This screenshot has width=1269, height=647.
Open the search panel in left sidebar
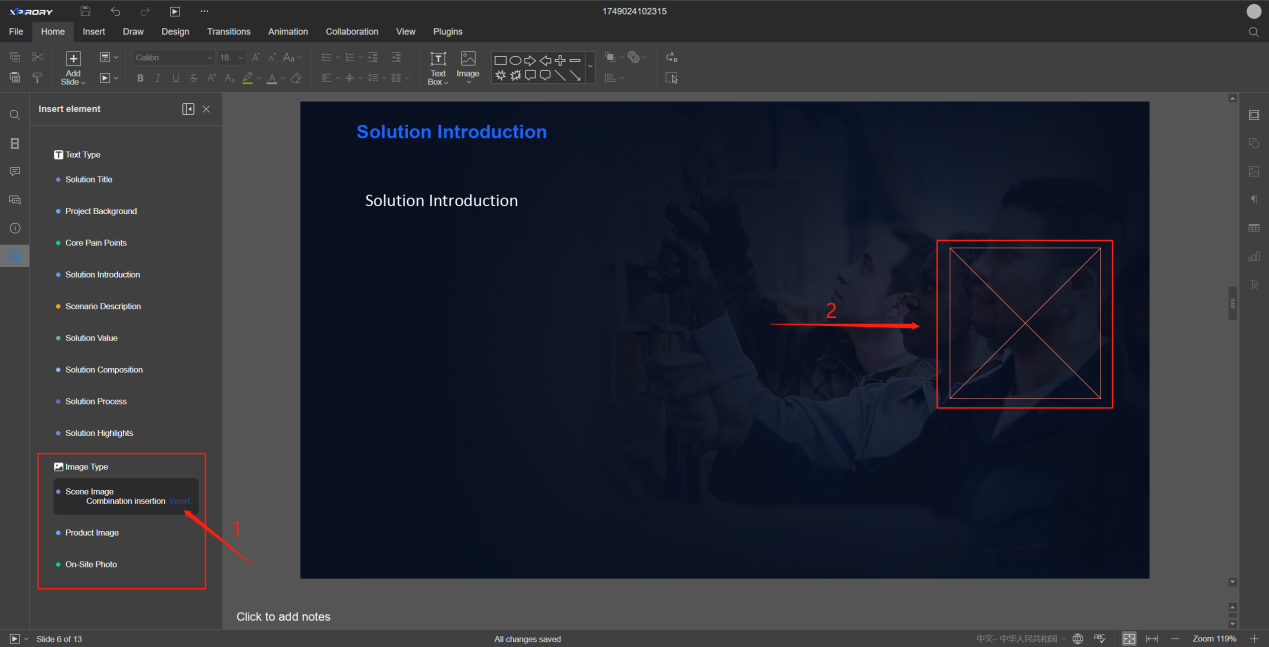point(15,115)
